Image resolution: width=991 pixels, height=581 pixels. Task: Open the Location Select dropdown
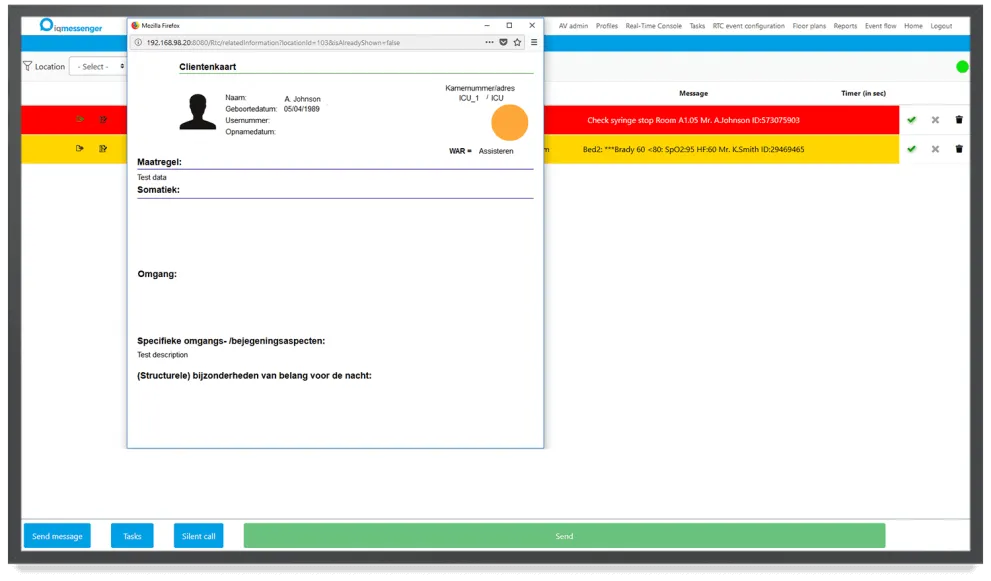[97, 66]
